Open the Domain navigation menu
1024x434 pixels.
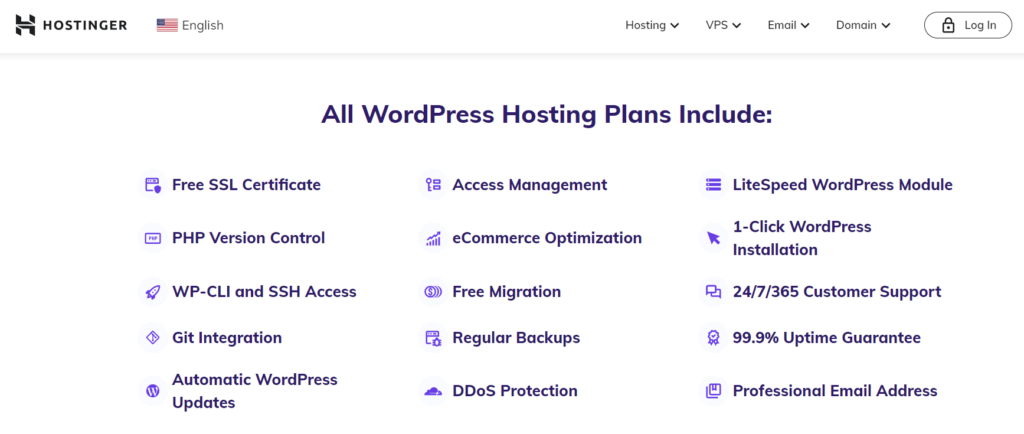pos(863,25)
